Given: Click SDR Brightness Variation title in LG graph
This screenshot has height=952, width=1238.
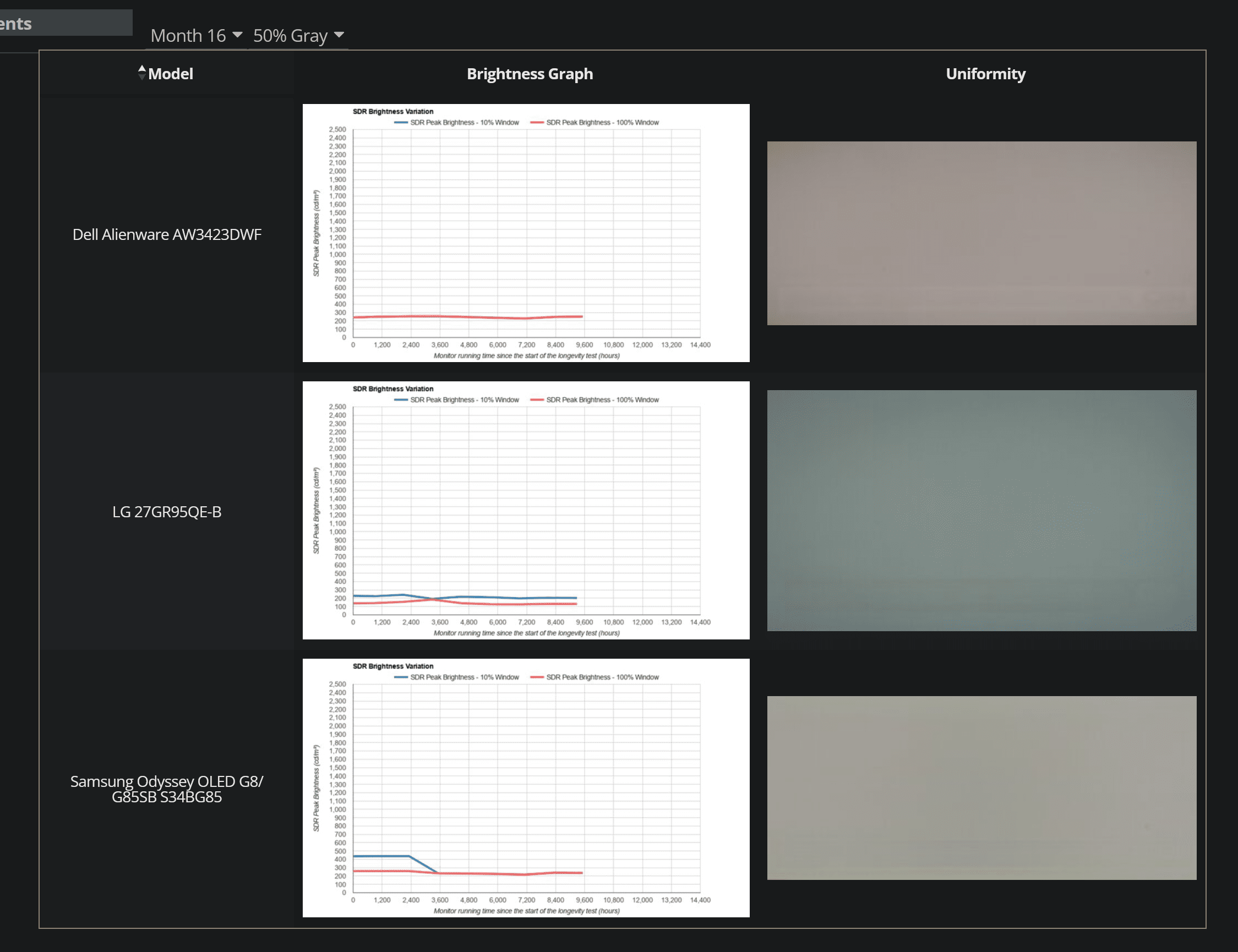Looking at the screenshot, I should (393, 389).
